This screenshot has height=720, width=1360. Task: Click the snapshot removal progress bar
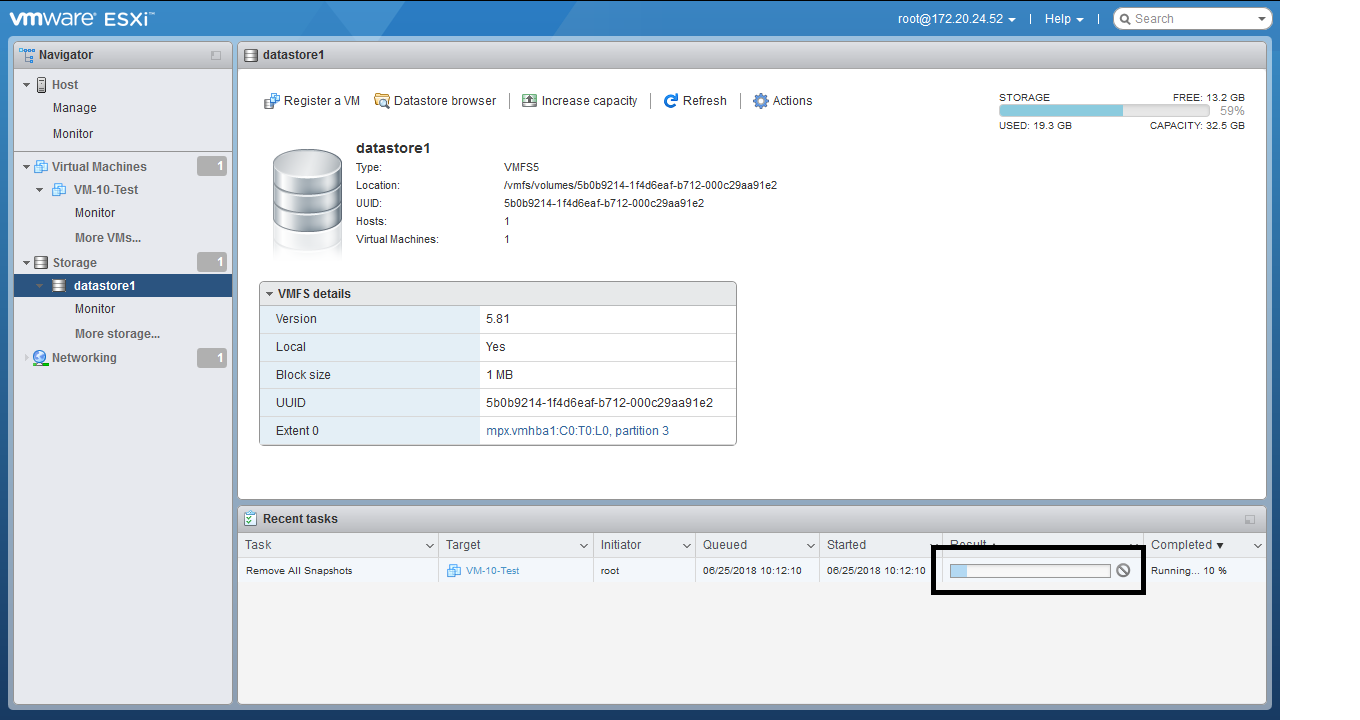tap(1030, 571)
